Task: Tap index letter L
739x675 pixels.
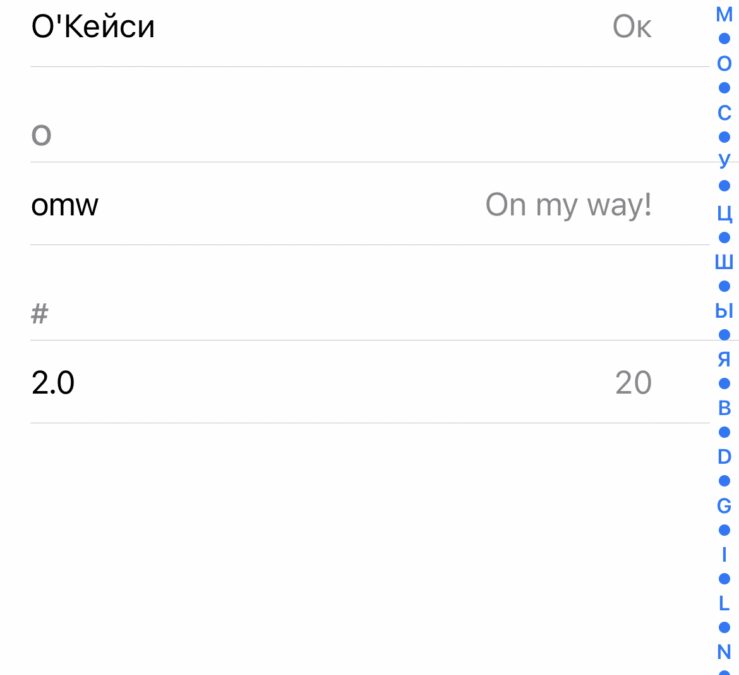Action: coord(724,604)
